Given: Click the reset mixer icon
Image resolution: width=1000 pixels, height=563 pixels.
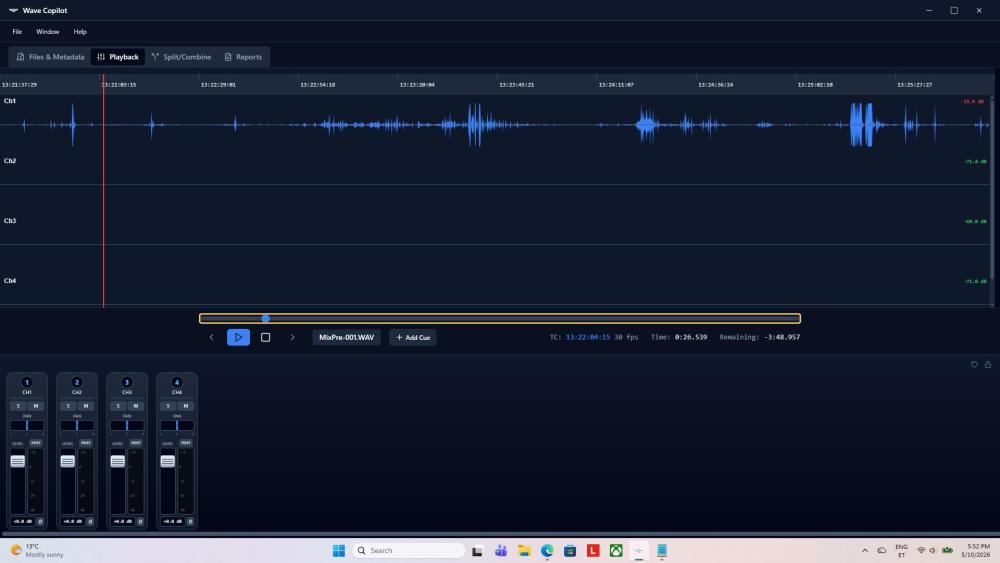Looking at the screenshot, I should tap(974, 364).
